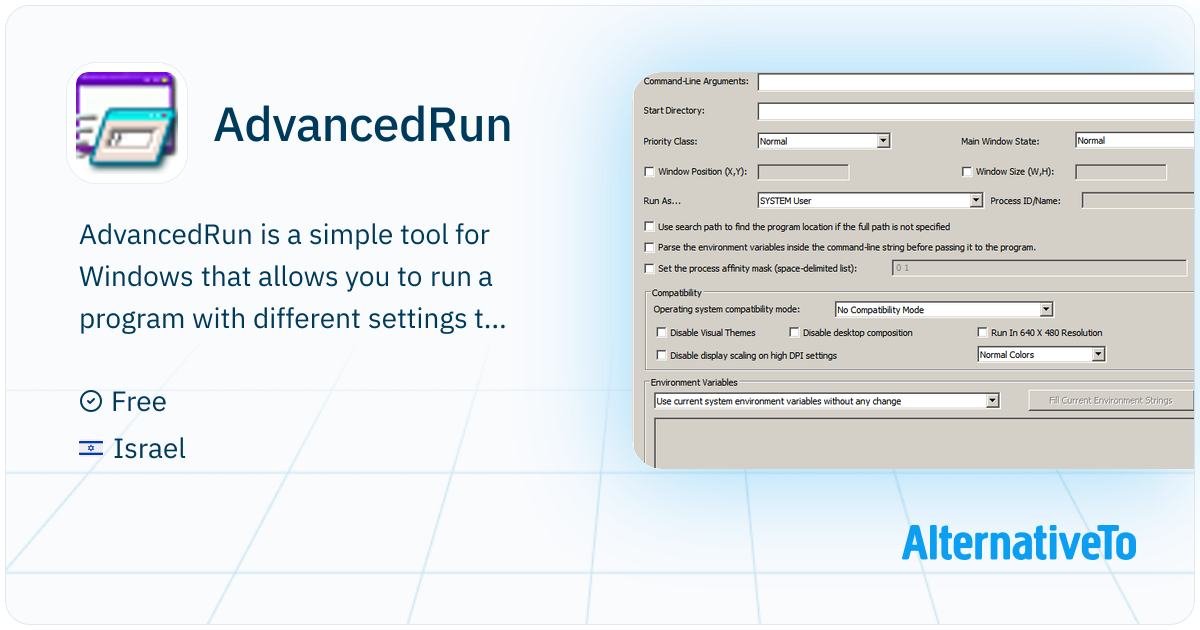This screenshot has height=630, width=1200.
Task: Click the AdvancedRun app icon
Action: point(127,122)
